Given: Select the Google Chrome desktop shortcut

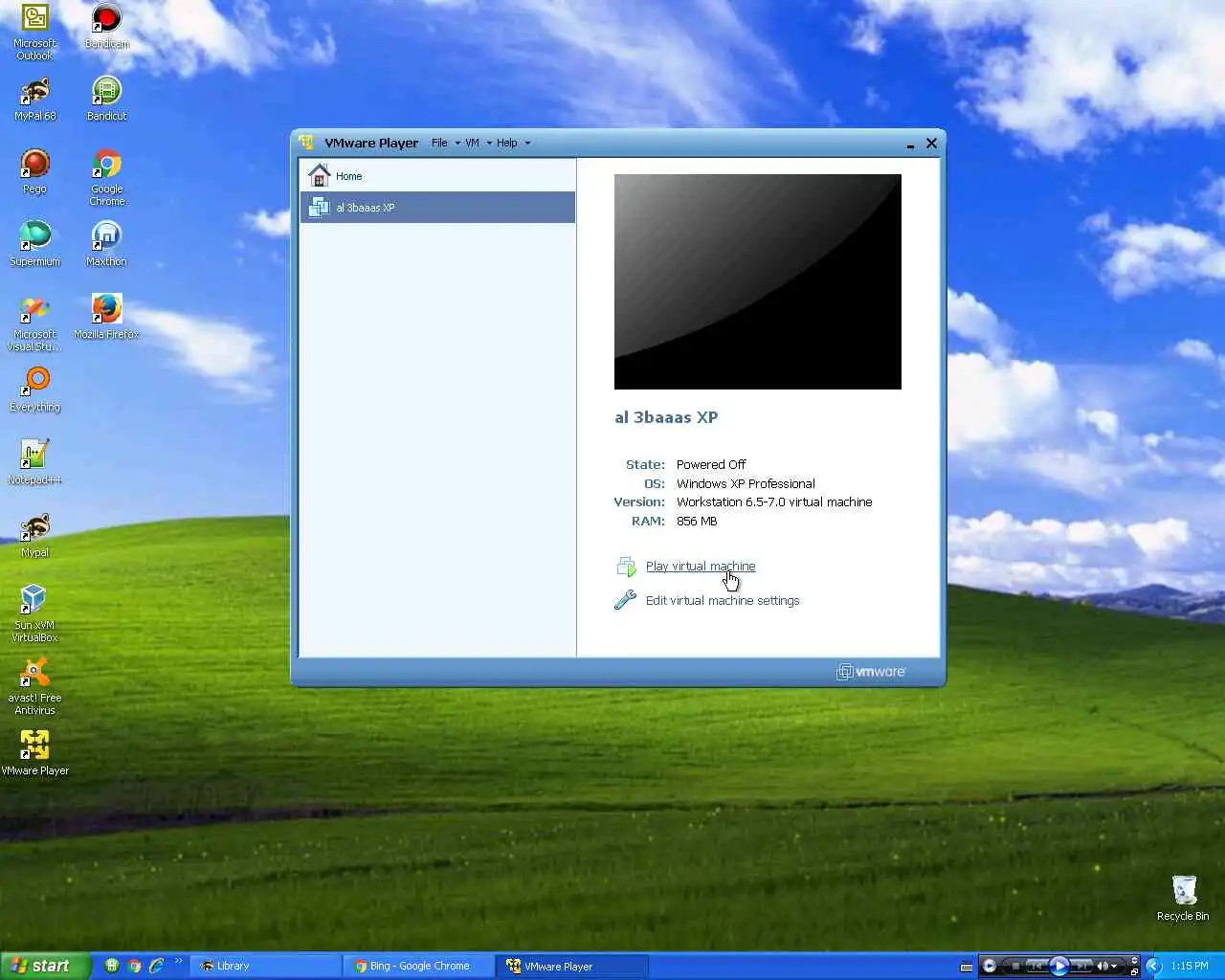Looking at the screenshot, I should click(x=106, y=177).
